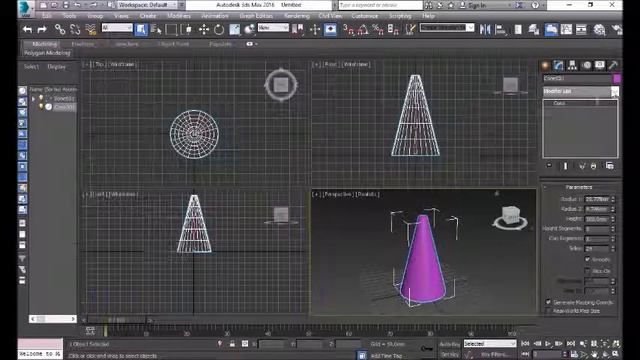
Task: Toggle Percent Snap button
Action: 378,29
